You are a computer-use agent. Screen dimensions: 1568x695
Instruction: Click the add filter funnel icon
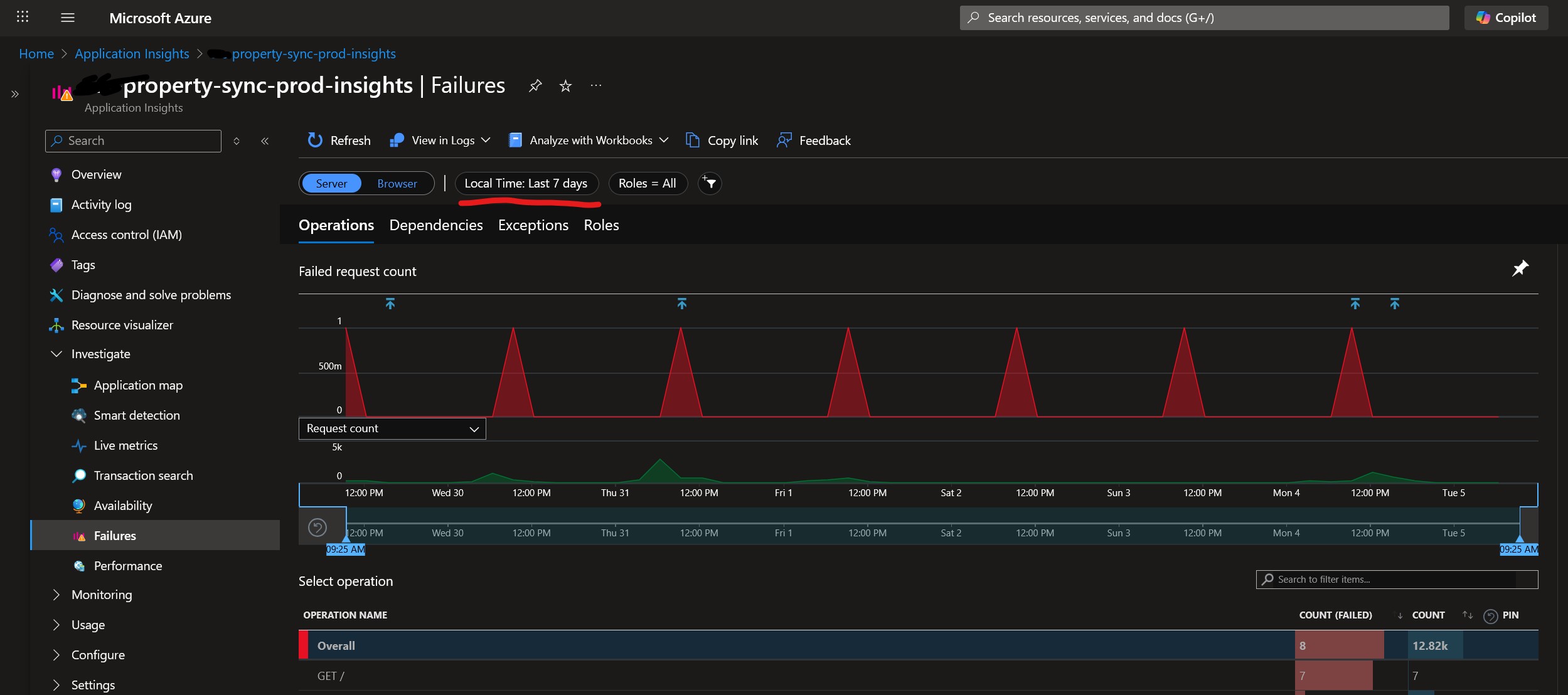coord(710,183)
